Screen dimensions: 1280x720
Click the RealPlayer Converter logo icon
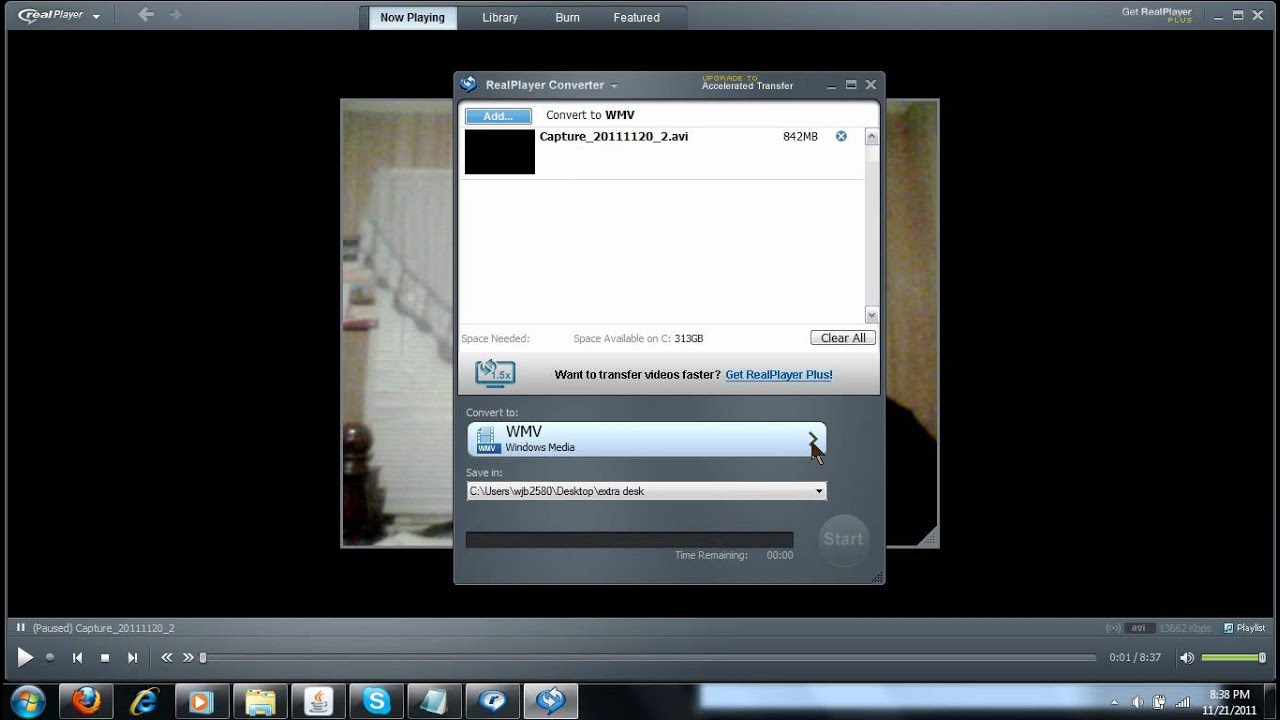click(x=468, y=84)
